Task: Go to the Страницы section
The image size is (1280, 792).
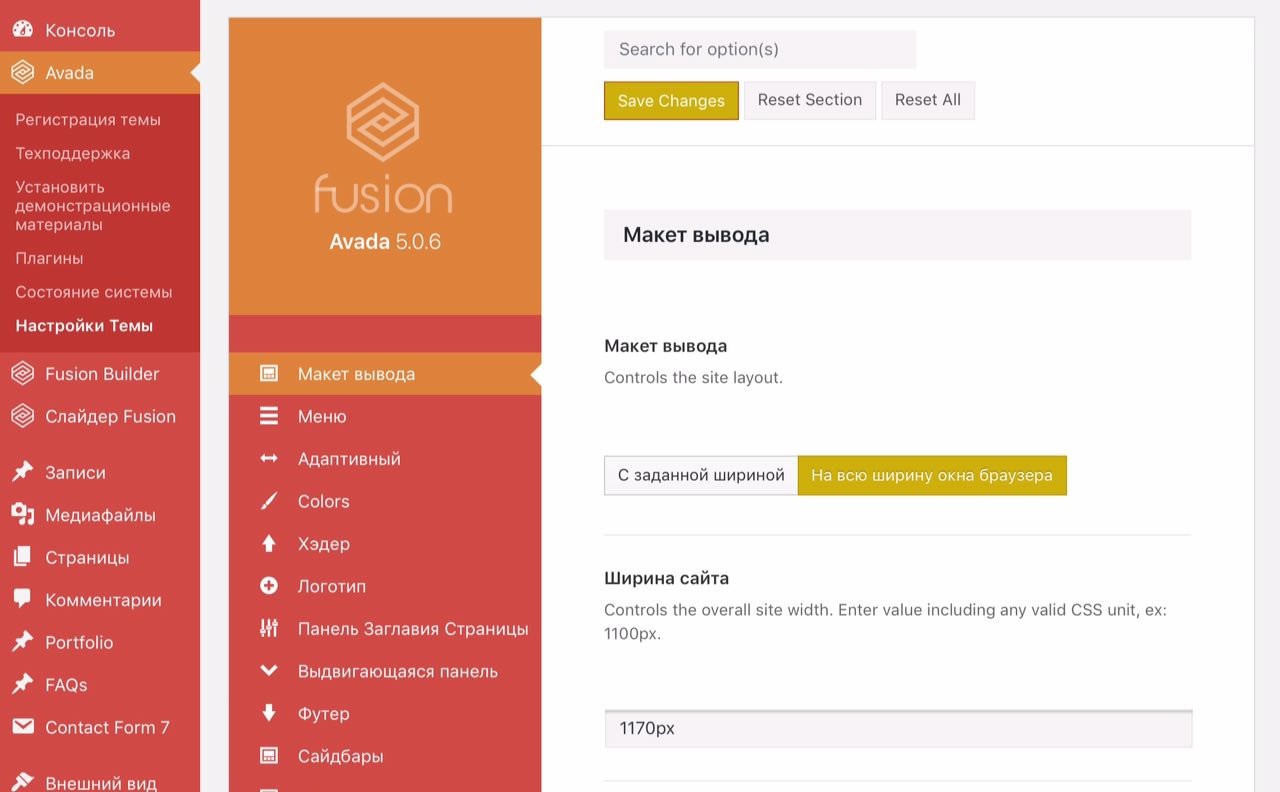Action: tap(100, 557)
